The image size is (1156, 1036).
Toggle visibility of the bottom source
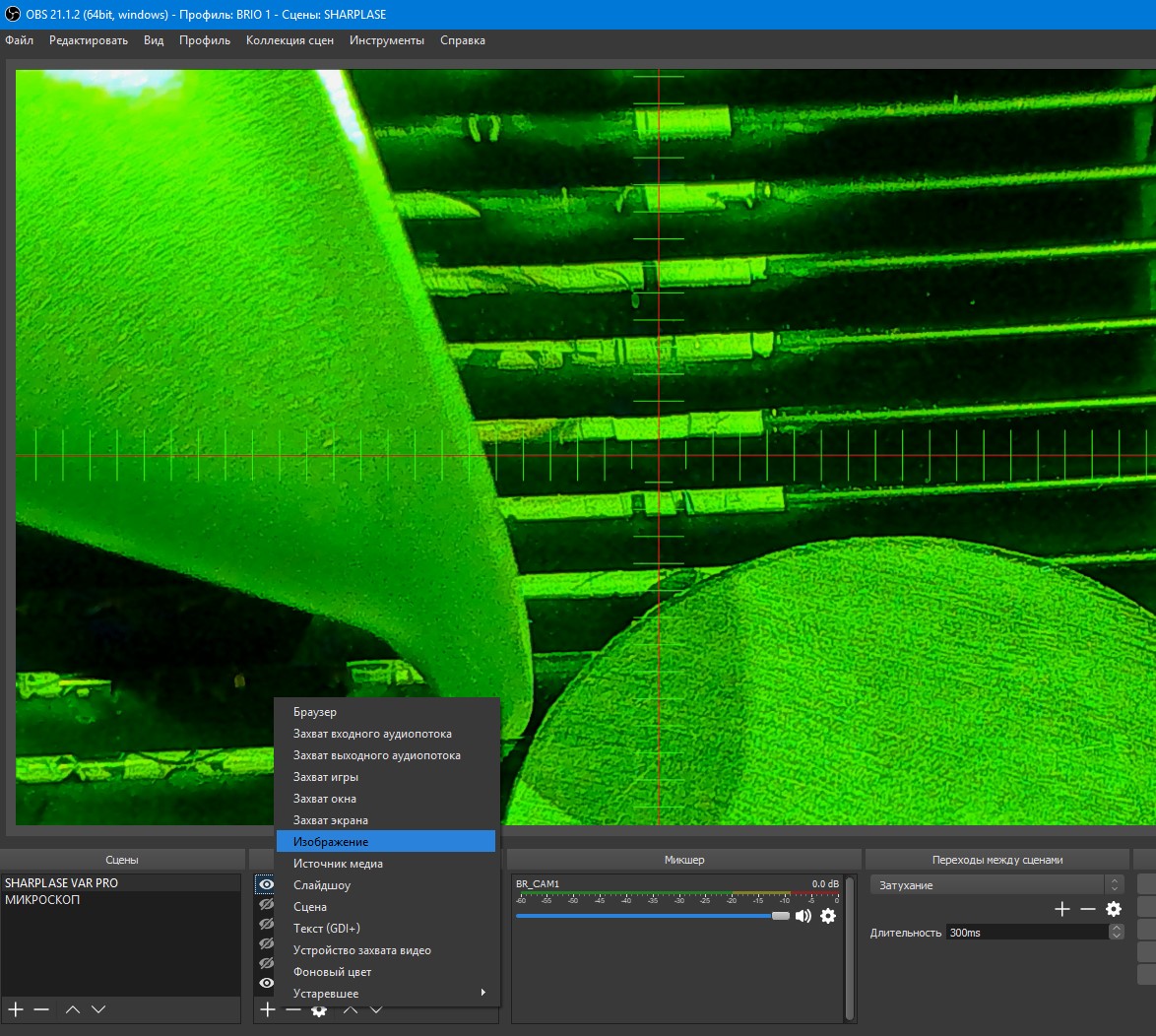coord(265,983)
